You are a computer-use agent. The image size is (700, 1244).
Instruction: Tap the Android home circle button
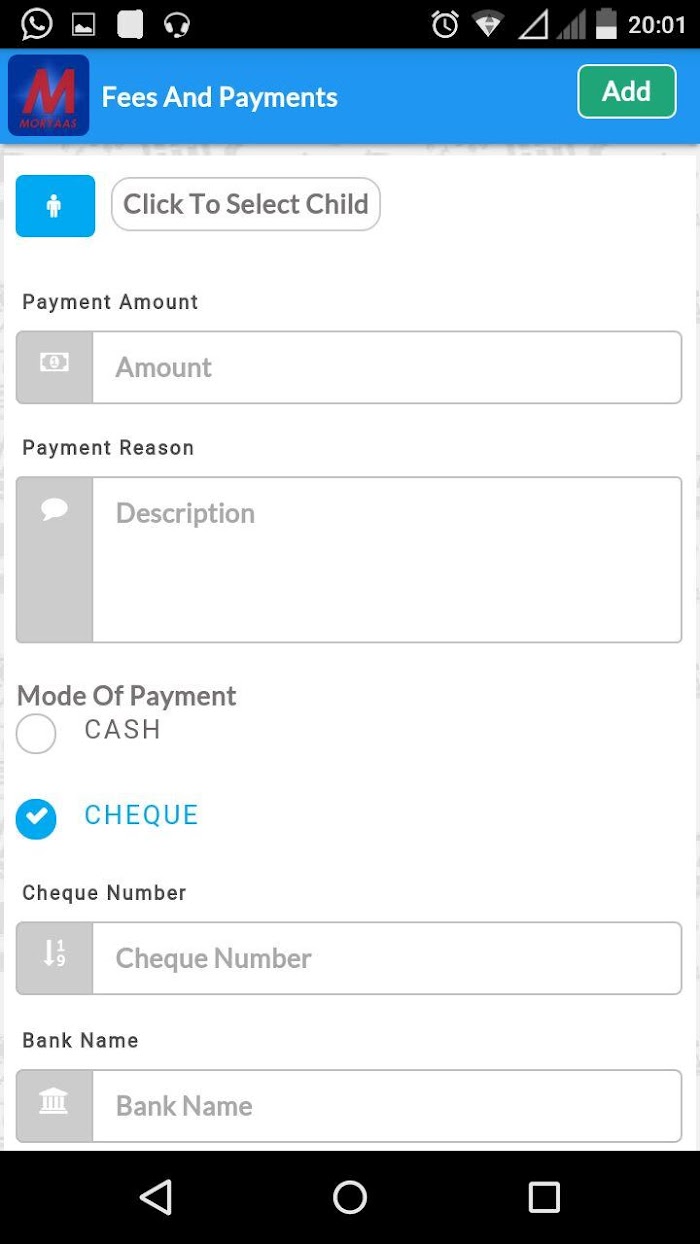click(350, 1197)
